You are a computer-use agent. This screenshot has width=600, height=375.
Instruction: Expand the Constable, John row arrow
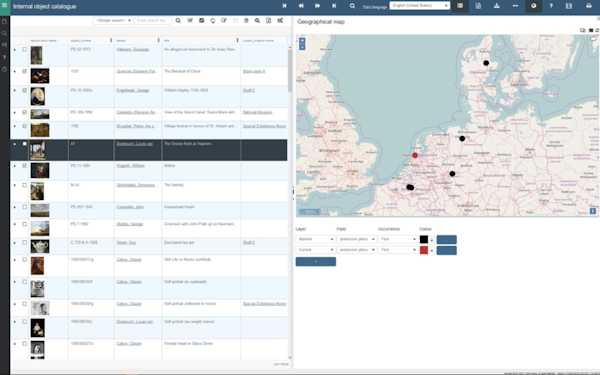click(x=15, y=207)
